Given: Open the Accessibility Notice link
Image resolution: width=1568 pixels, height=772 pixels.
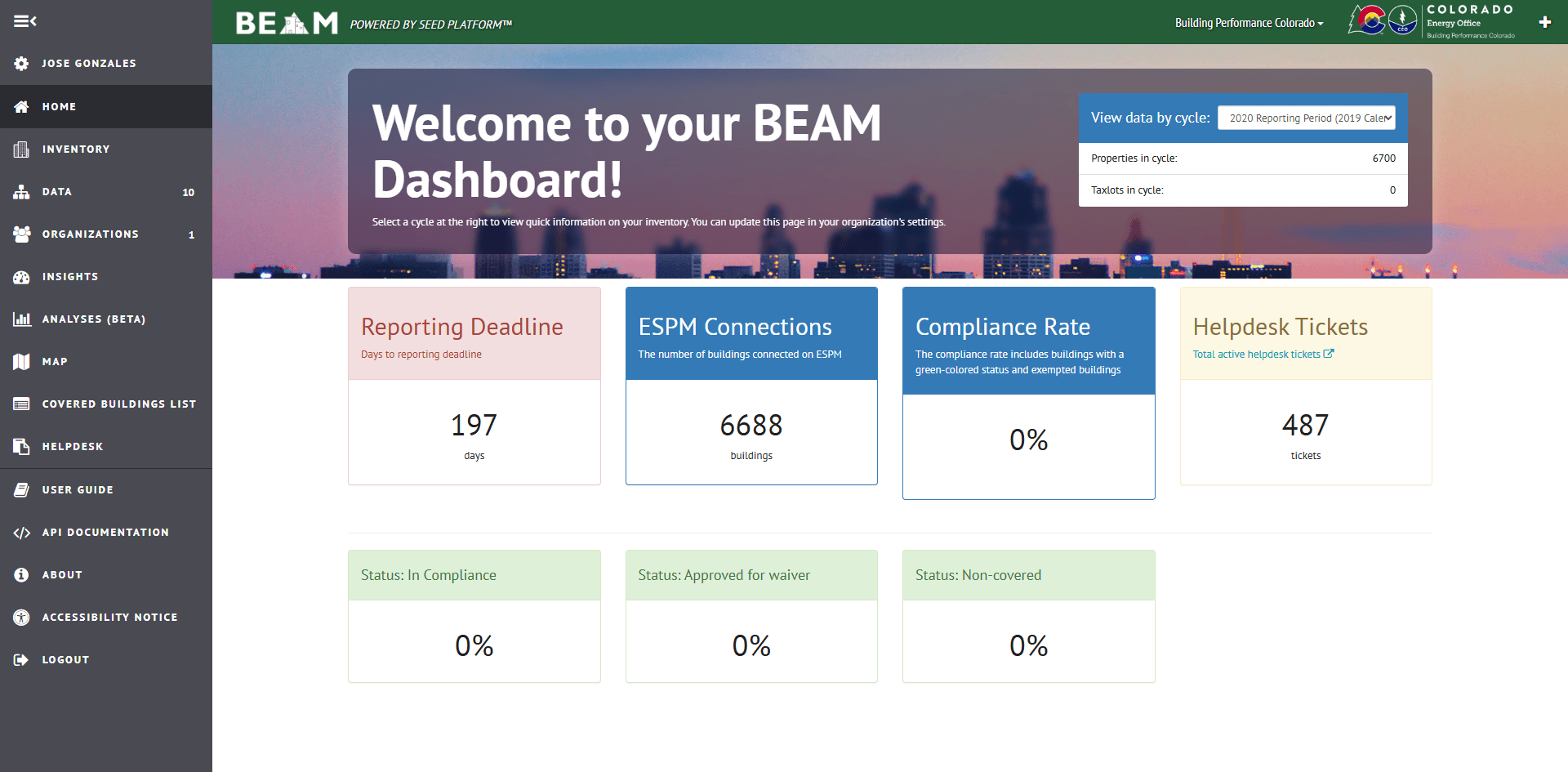Looking at the screenshot, I should 106,618.
